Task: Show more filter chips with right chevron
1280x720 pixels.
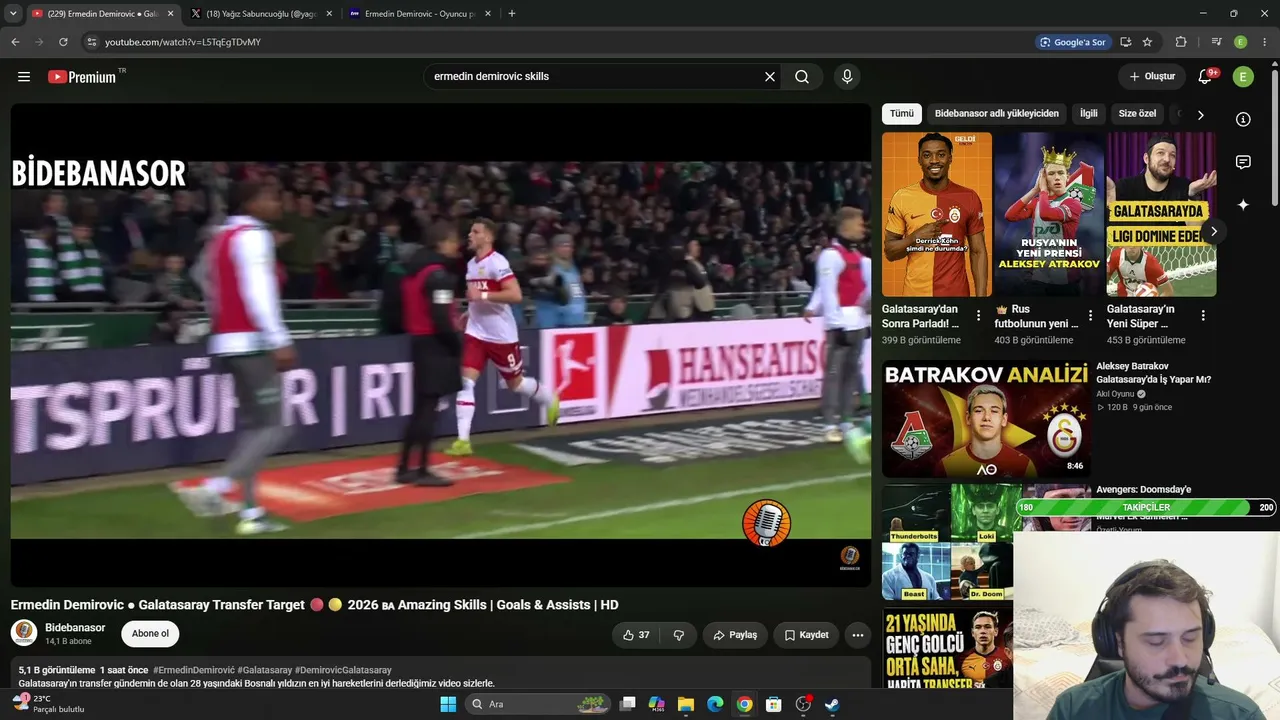Action: coord(1200,115)
